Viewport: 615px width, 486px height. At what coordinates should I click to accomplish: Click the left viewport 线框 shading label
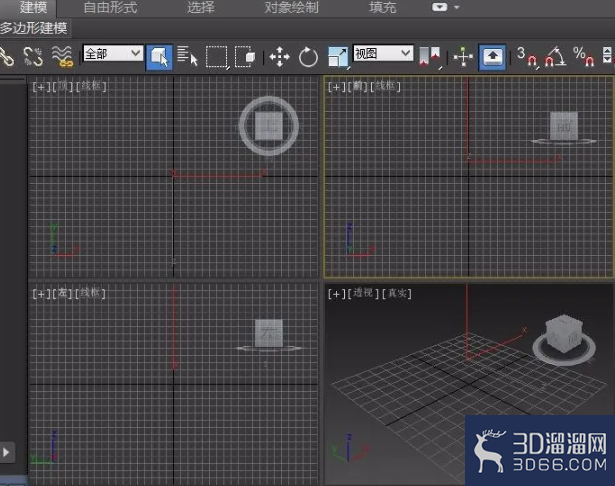pyautogui.click(x=90, y=293)
